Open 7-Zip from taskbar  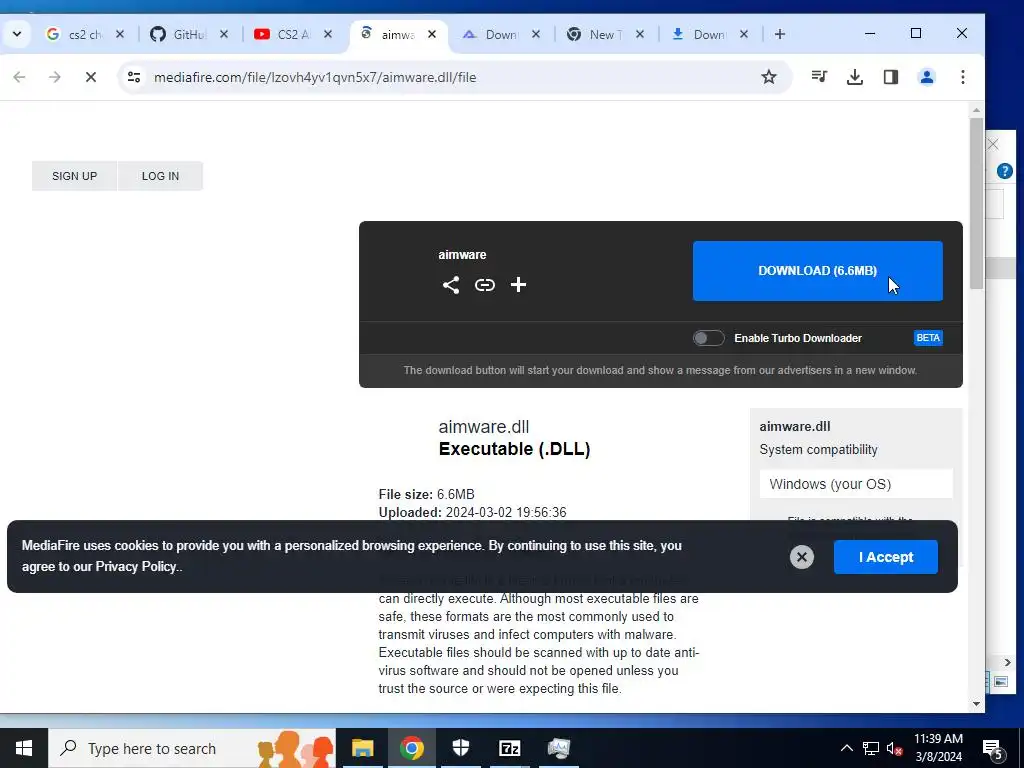[509, 748]
